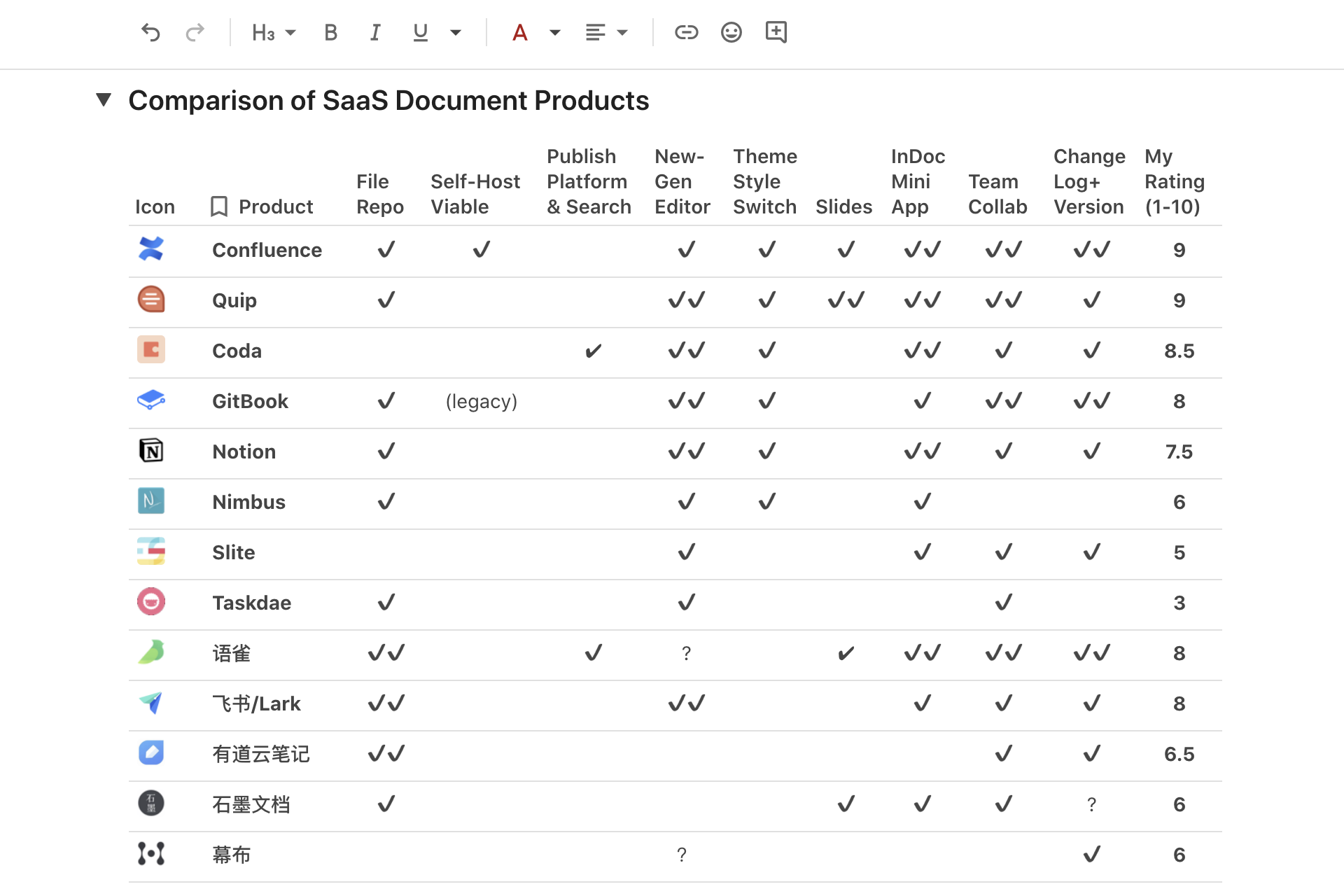
Task: Click the Quip logo icon
Action: tap(151, 300)
